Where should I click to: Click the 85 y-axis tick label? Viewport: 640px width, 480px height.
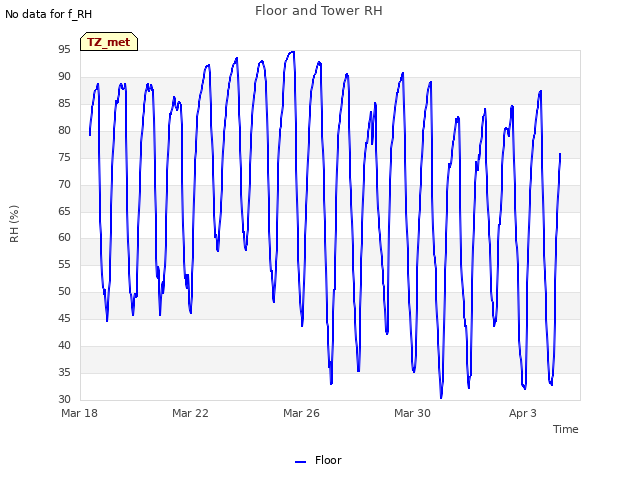point(64,103)
